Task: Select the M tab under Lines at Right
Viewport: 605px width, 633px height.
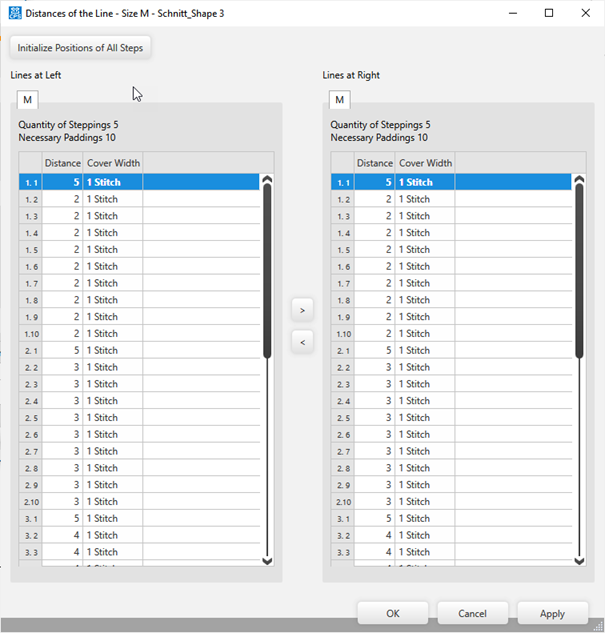Action: pyautogui.click(x=340, y=100)
